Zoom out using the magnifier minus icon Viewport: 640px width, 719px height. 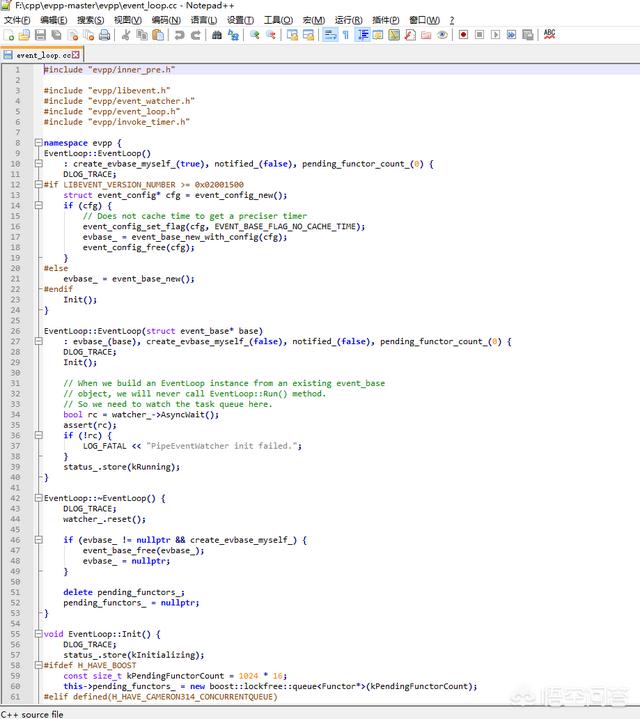tap(270, 35)
